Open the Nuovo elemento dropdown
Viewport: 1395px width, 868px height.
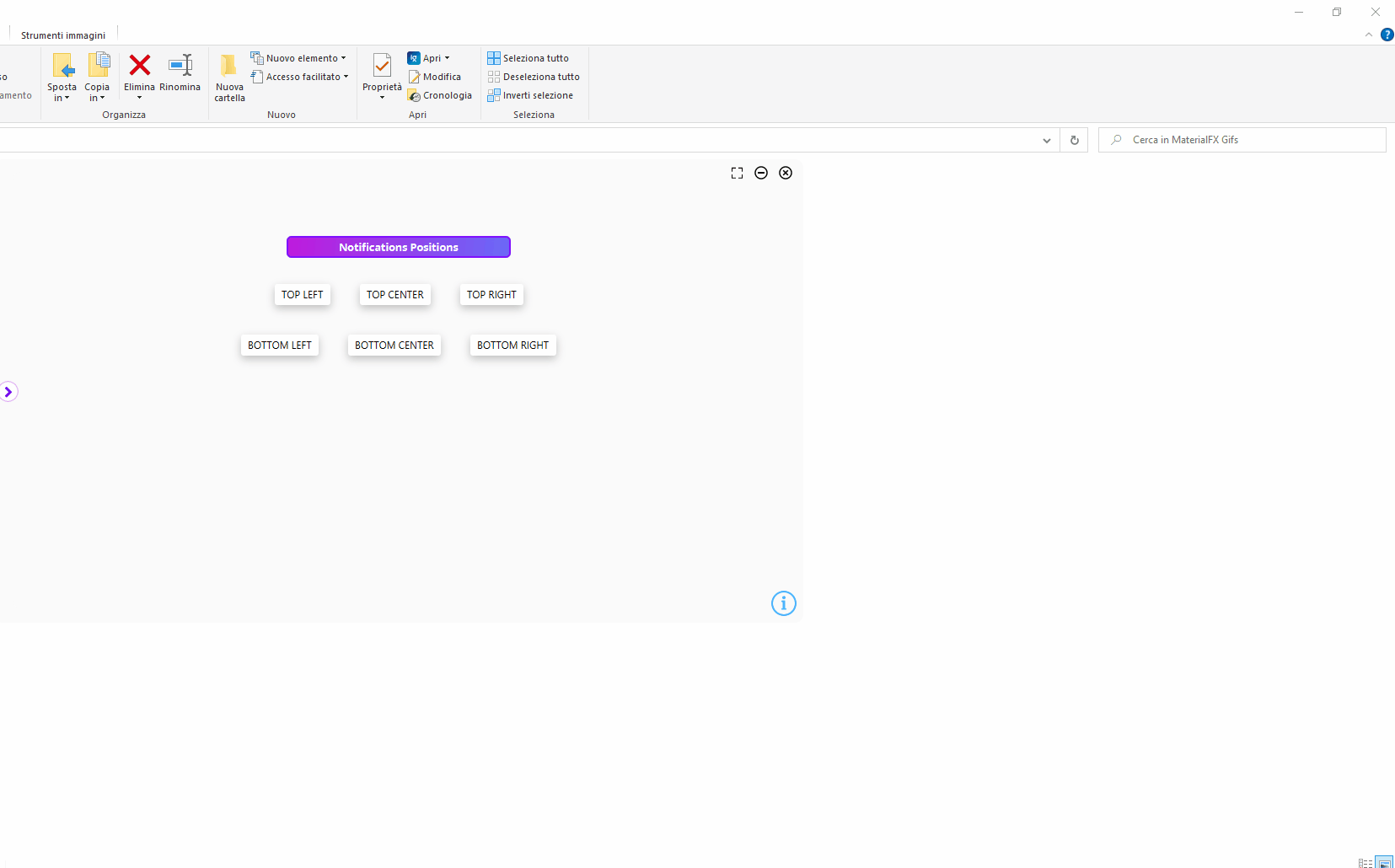pyautogui.click(x=298, y=58)
